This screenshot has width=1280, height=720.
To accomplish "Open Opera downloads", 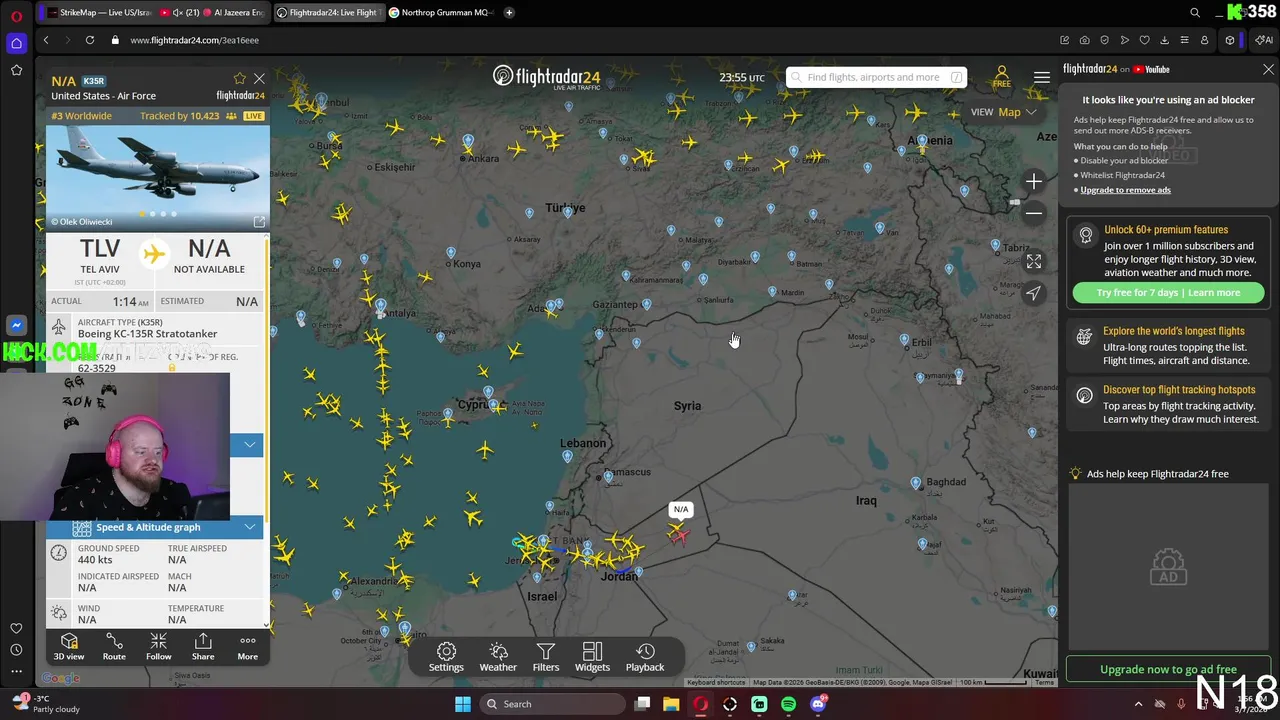I will (1164, 40).
